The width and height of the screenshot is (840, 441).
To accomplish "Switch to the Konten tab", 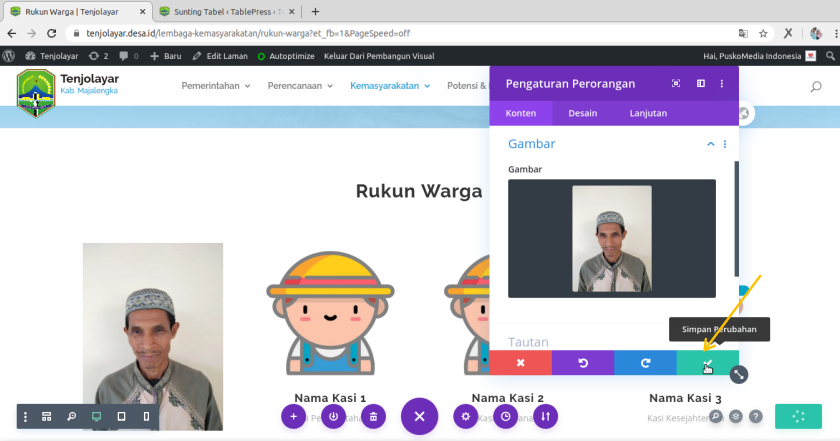I will (x=521, y=113).
